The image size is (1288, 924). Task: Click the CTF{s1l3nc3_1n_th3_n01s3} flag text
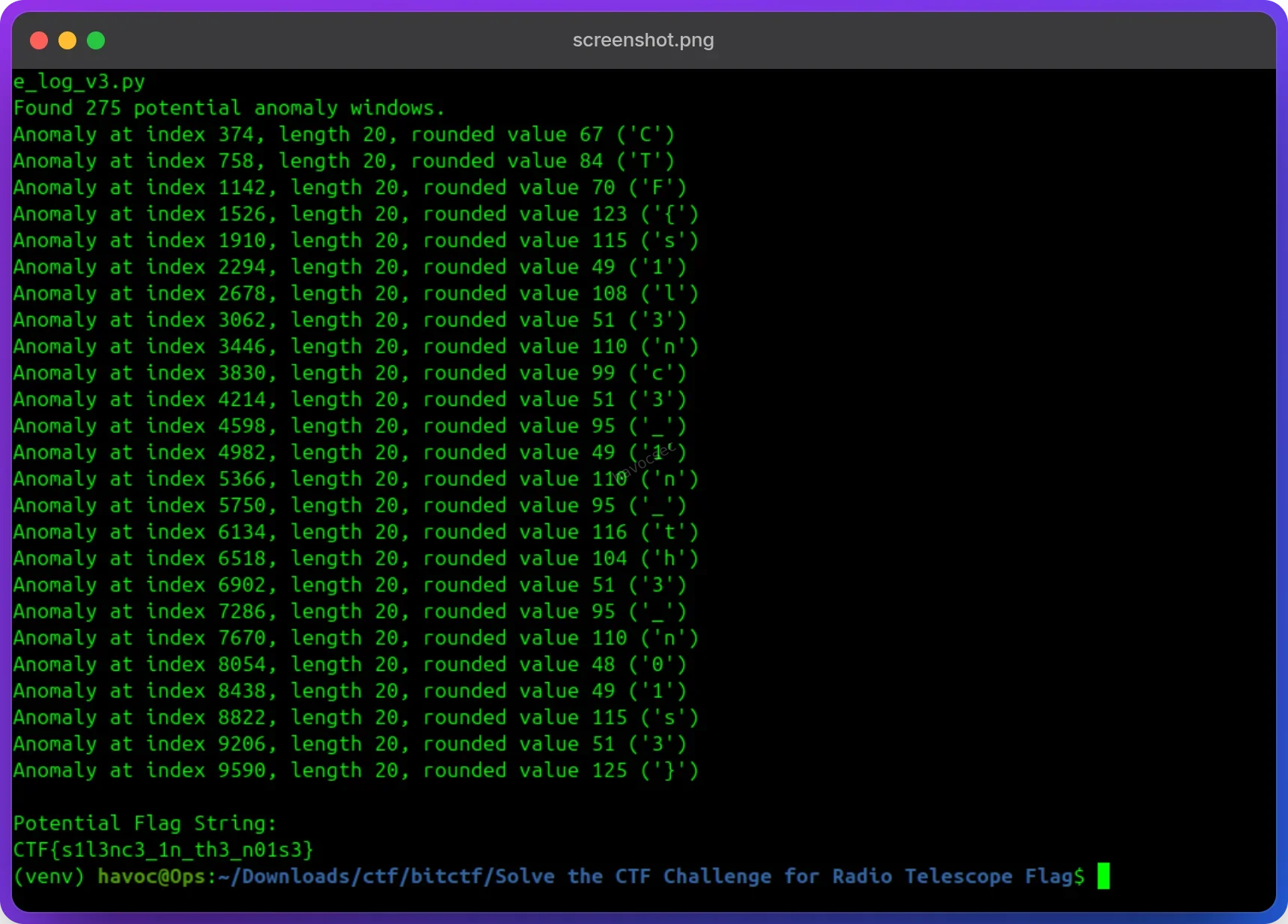(x=163, y=850)
